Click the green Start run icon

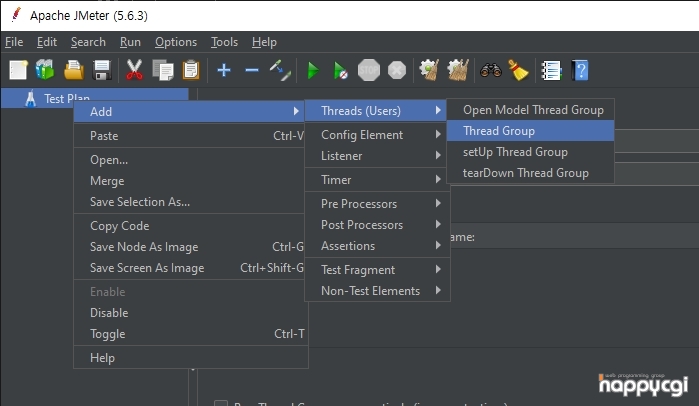pos(313,70)
